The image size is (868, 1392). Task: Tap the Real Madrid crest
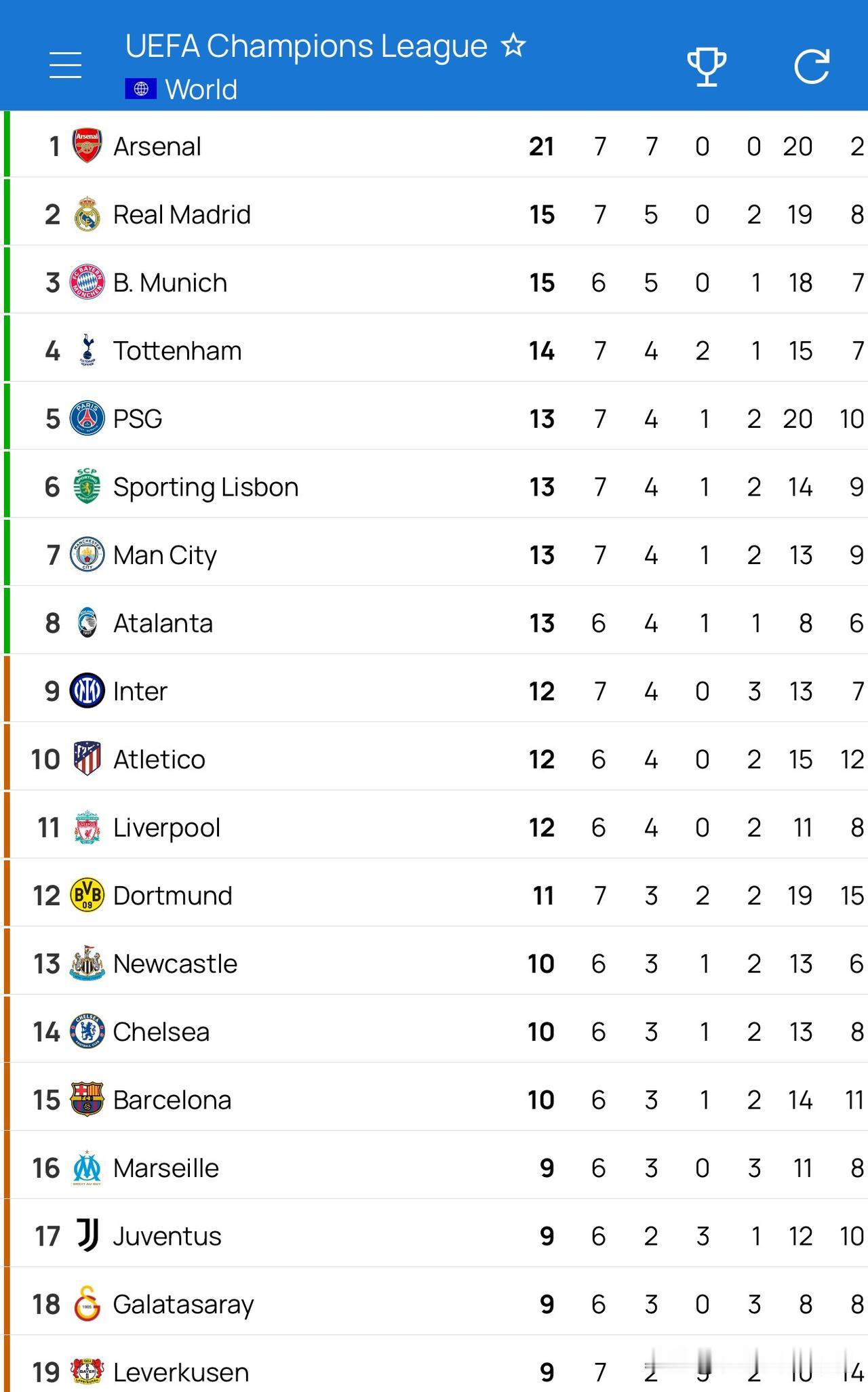(x=87, y=214)
